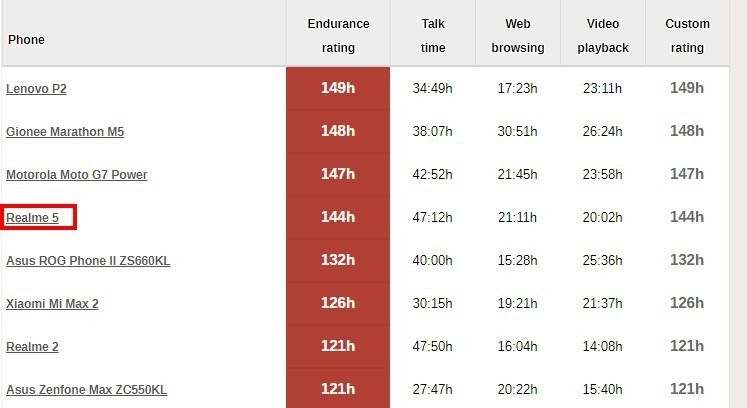The height and width of the screenshot is (408, 747).
Task: Select the 149h endurance rating cell
Action: pos(338,88)
